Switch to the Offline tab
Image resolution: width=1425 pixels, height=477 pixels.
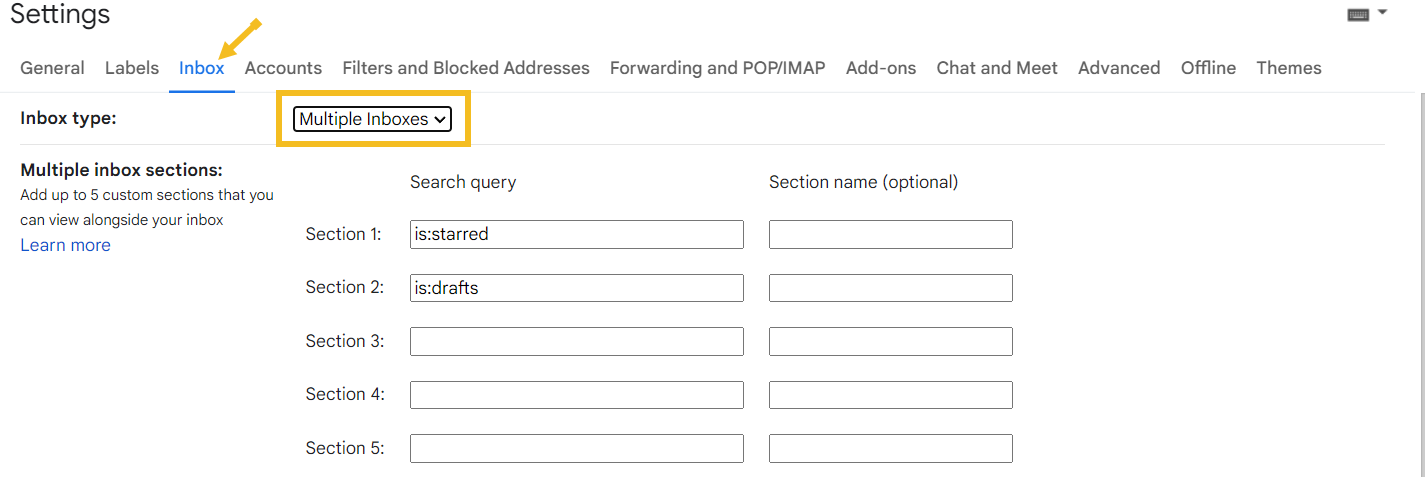(x=1208, y=68)
